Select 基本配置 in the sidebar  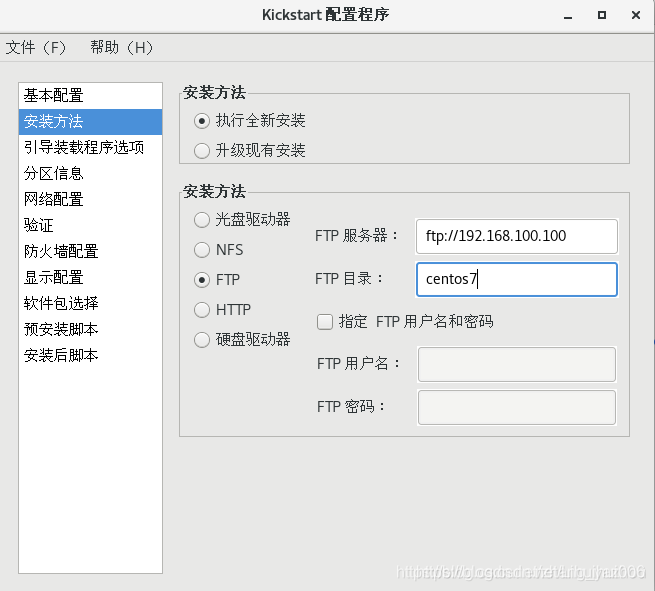[x=90, y=96]
